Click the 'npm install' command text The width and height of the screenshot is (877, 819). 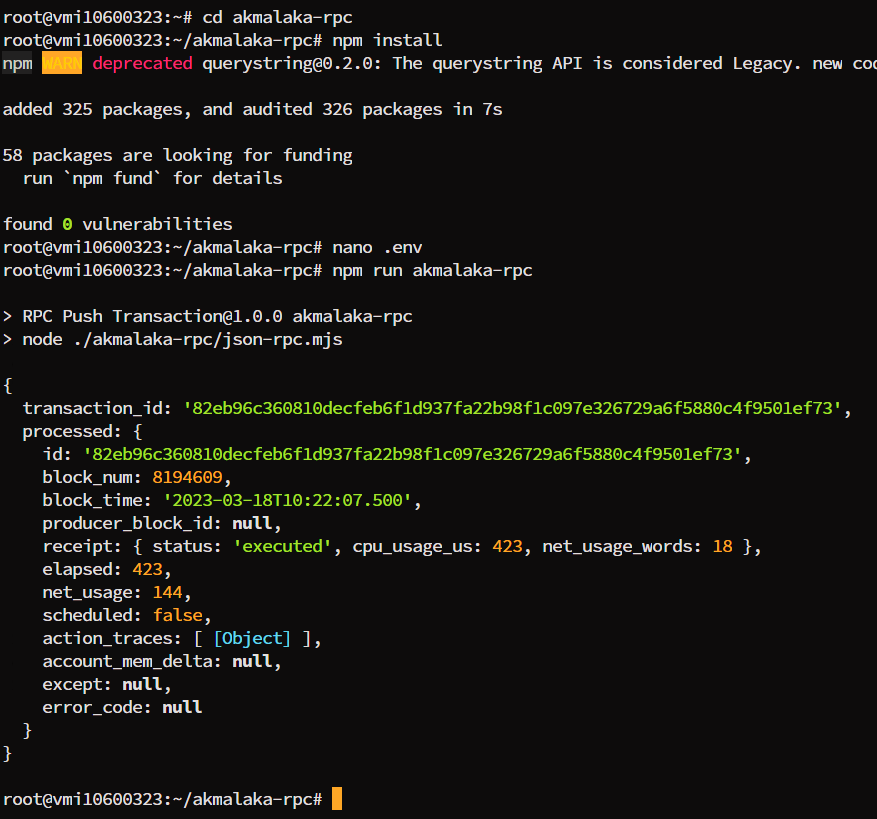387,40
